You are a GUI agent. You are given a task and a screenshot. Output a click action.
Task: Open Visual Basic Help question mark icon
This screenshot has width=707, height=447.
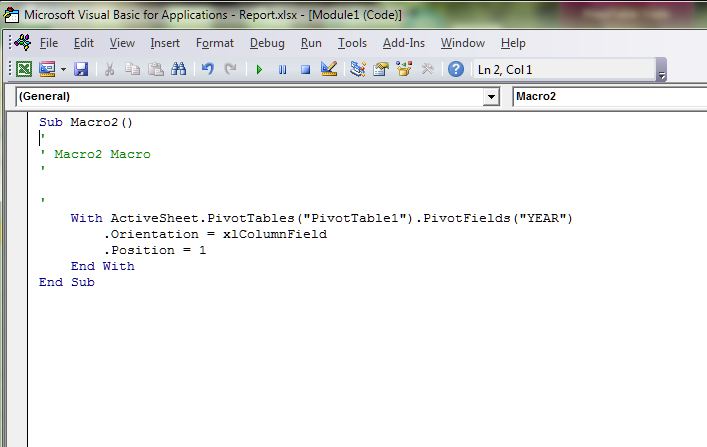tap(456, 69)
